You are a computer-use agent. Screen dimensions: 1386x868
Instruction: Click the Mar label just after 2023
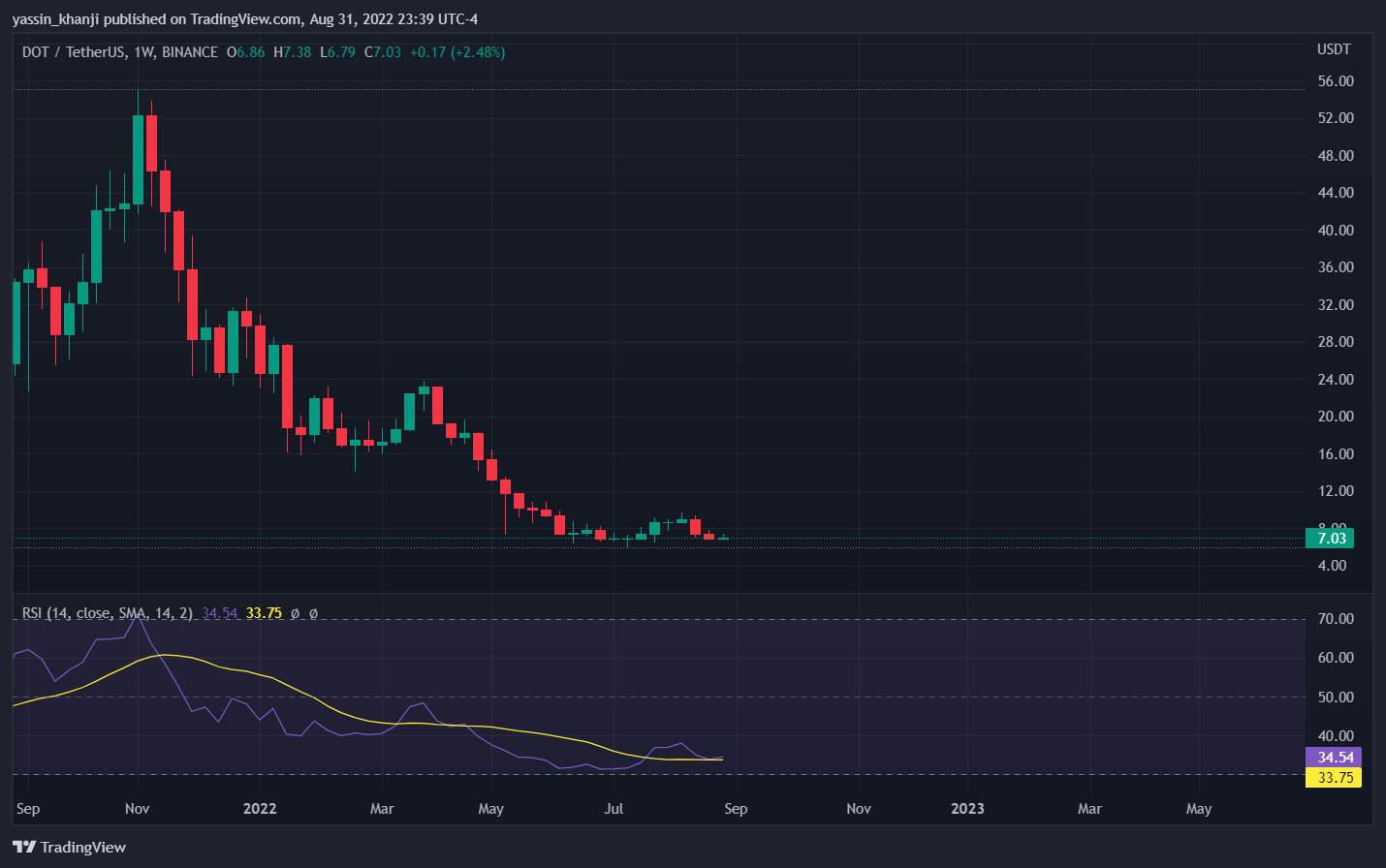(x=1089, y=809)
